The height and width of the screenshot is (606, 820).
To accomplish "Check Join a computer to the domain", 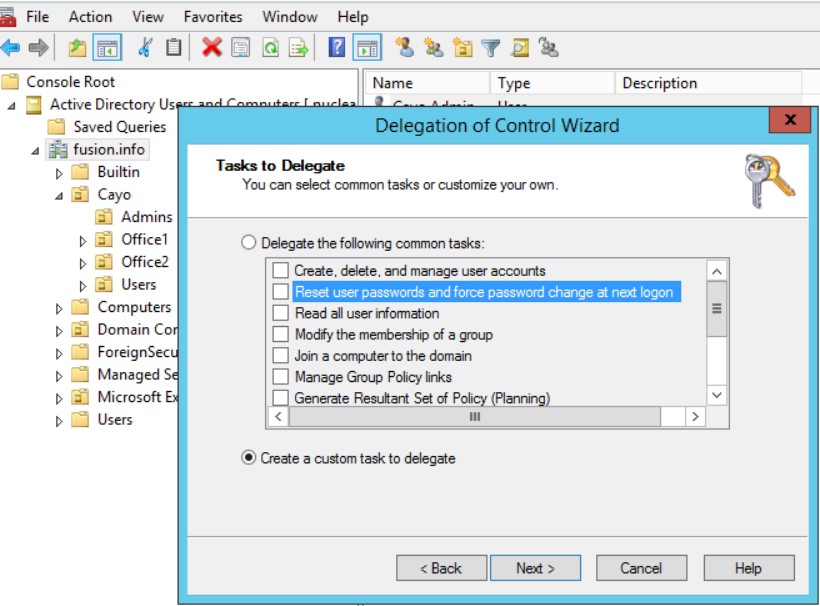I will point(281,356).
